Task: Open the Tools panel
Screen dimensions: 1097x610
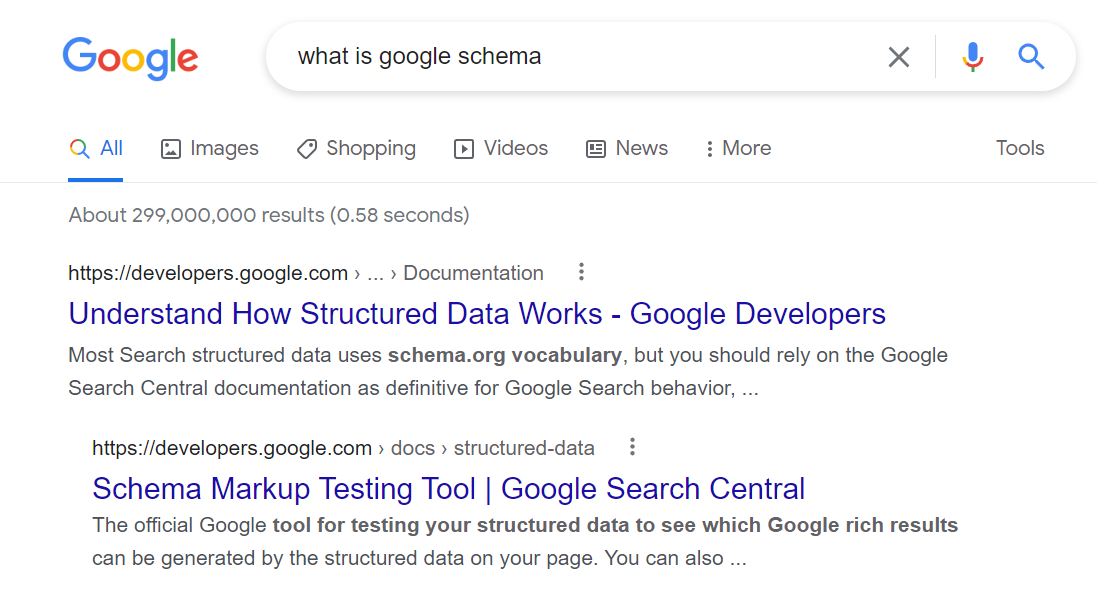Action: [x=1019, y=147]
